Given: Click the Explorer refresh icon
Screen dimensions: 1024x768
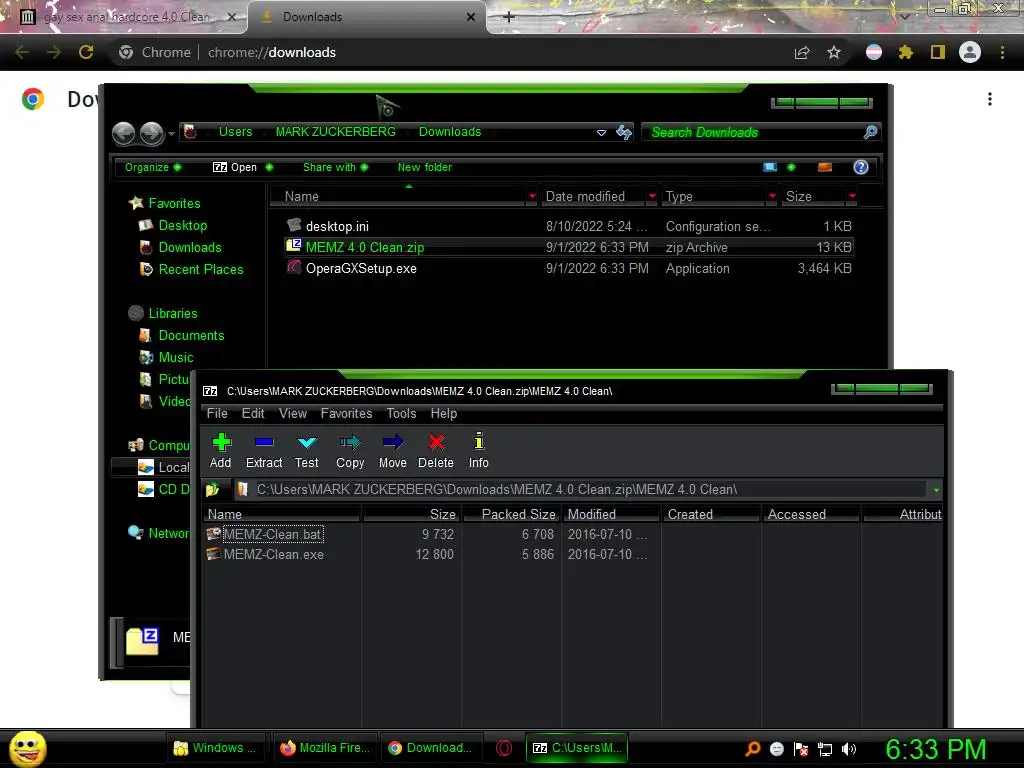Looking at the screenshot, I should coord(624,133).
